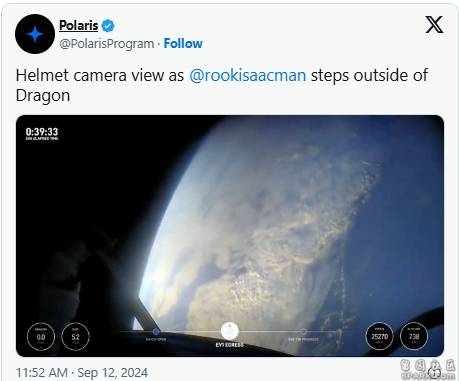Click the EV1 EGRESS text label

coord(230,345)
